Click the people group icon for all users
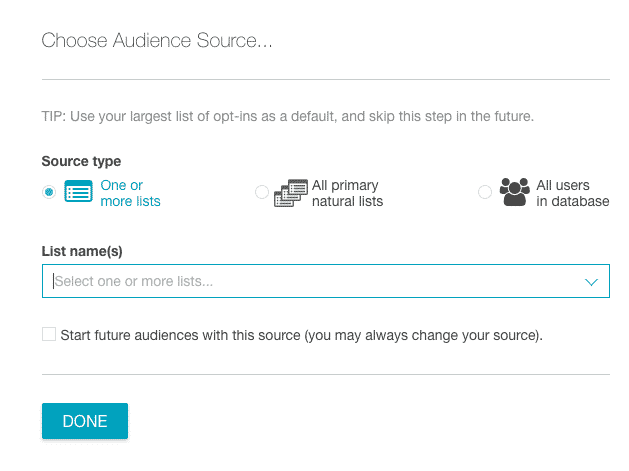Image resolution: width=629 pixels, height=471 pixels. 514,192
